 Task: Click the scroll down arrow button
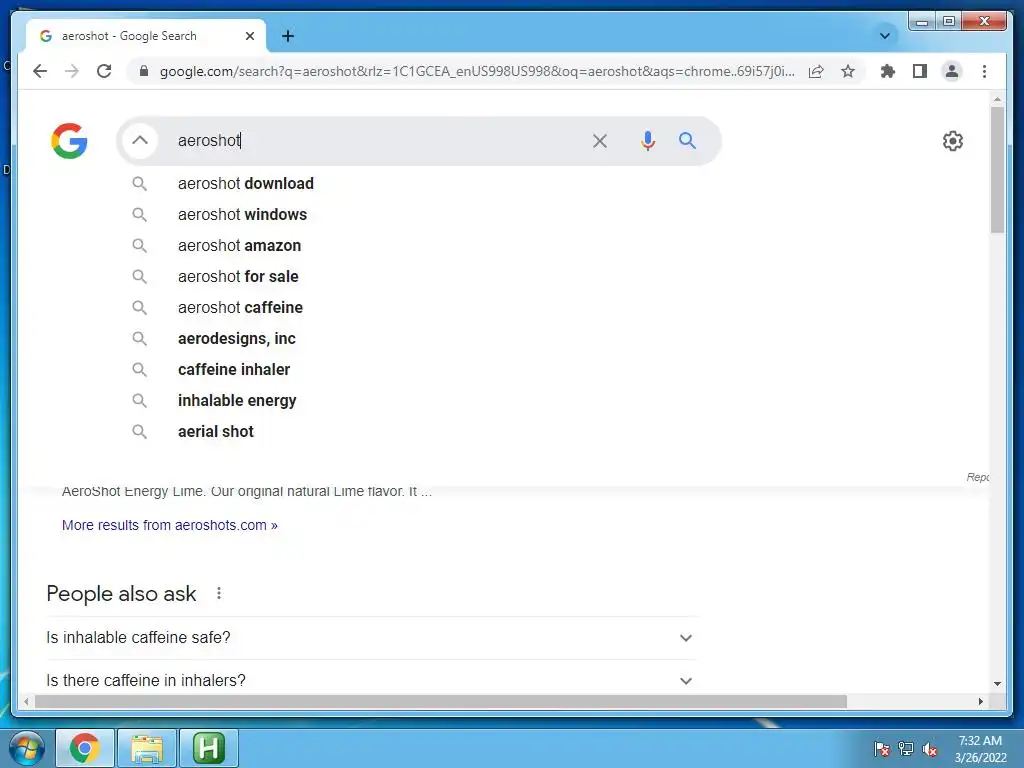click(997, 684)
